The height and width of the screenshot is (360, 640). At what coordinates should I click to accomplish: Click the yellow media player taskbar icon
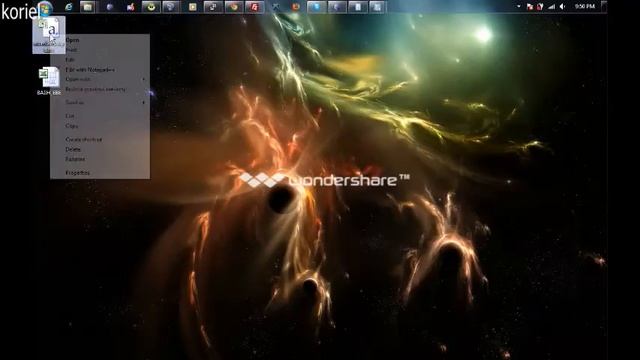[192, 7]
